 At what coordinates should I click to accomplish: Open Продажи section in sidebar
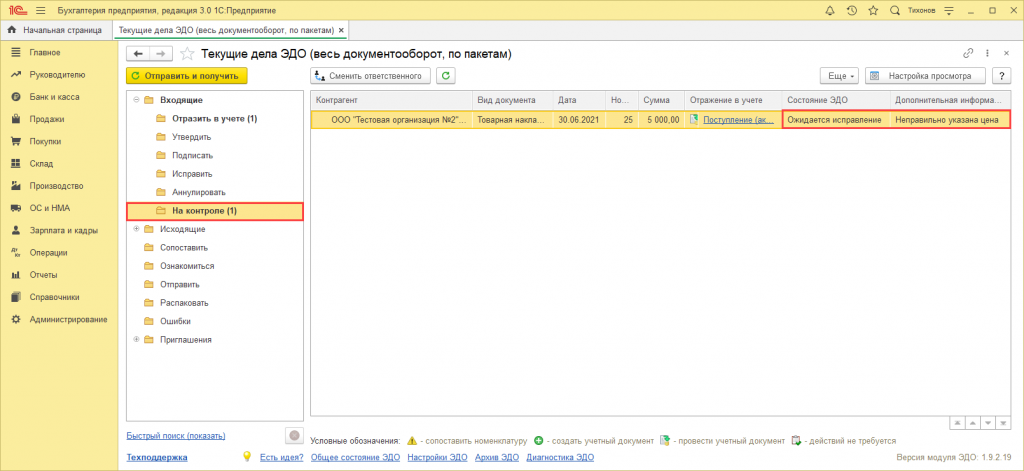(x=46, y=119)
